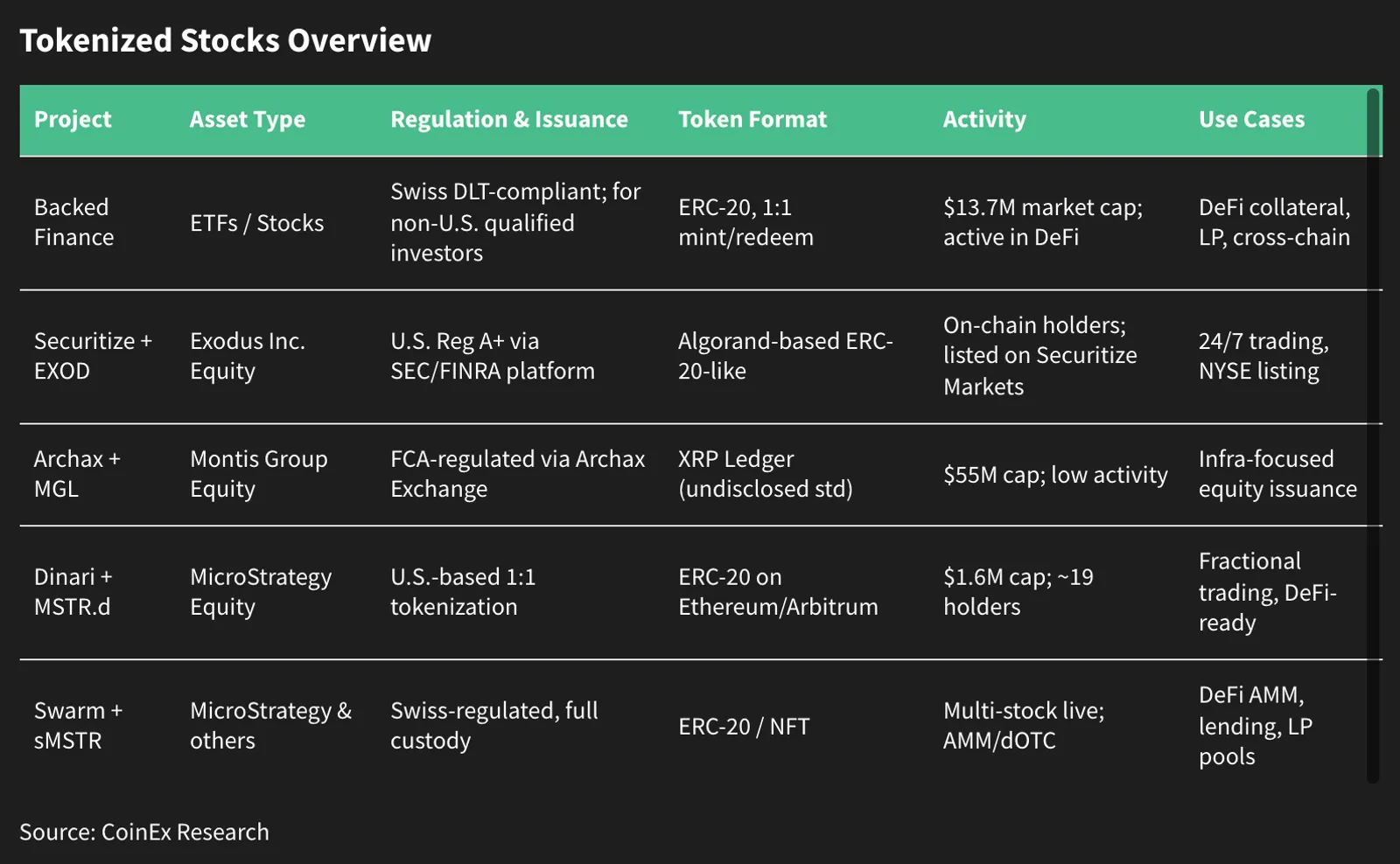Click the vertical scrollbar on table's right edge
Screen dimensions: 1400x864
coord(1373,435)
